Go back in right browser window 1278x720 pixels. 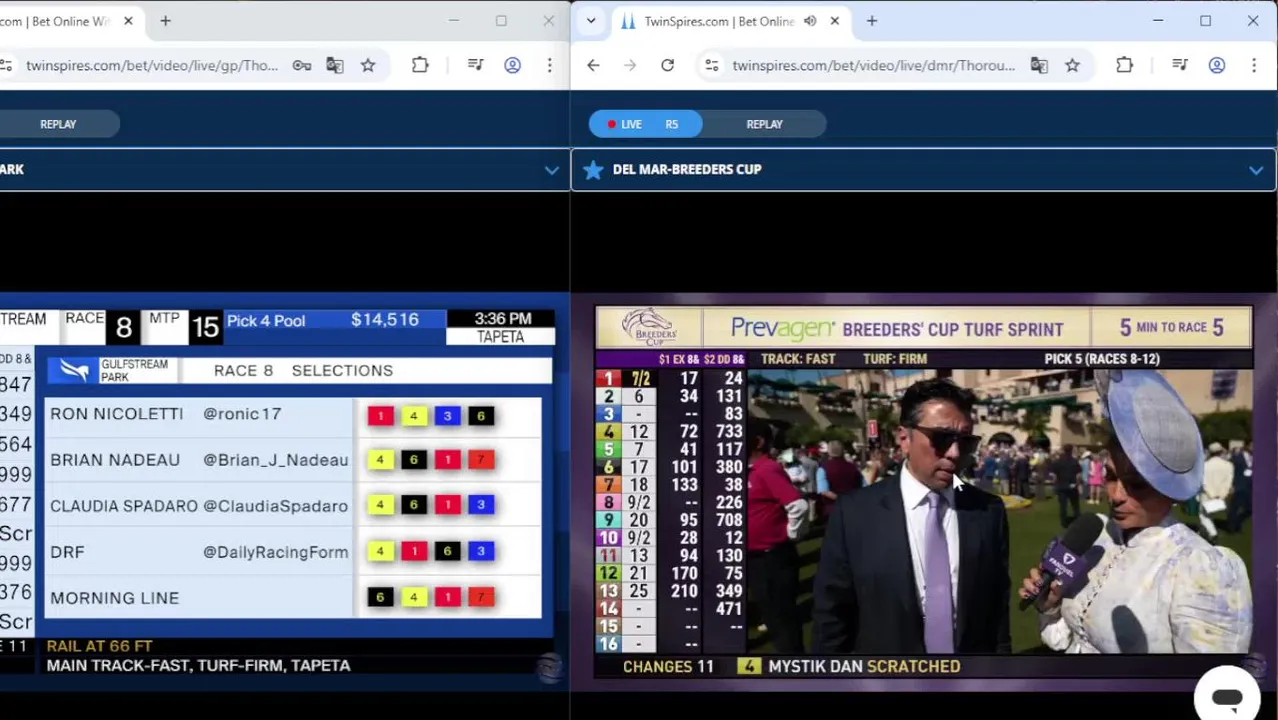pos(593,66)
